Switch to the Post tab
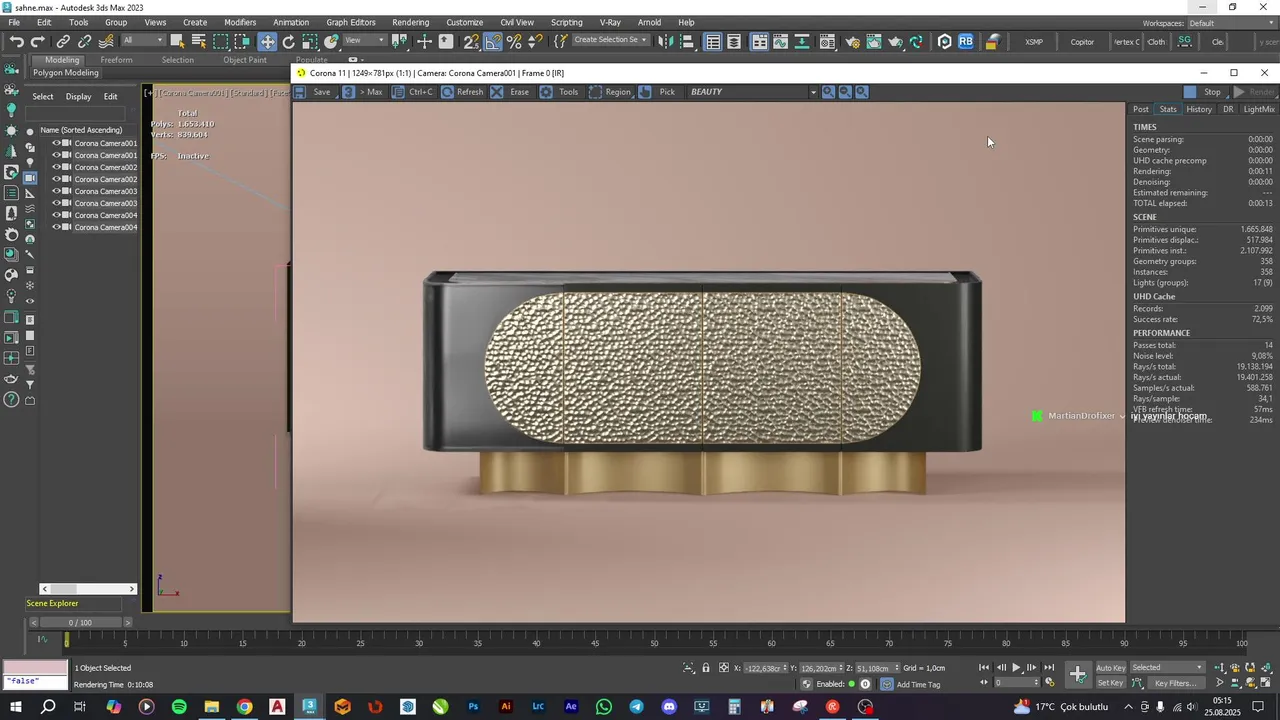Viewport: 1280px width, 720px height. click(1140, 109)
